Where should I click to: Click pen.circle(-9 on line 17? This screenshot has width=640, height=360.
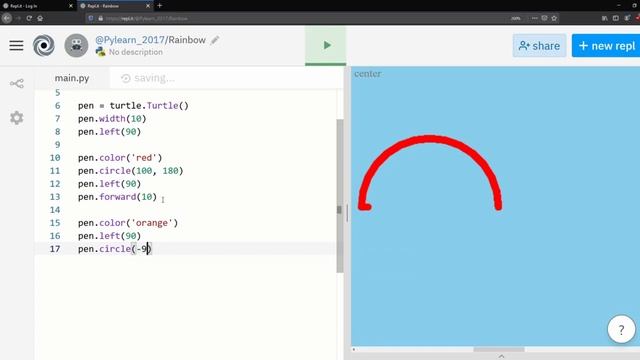(x=114, y=249)
